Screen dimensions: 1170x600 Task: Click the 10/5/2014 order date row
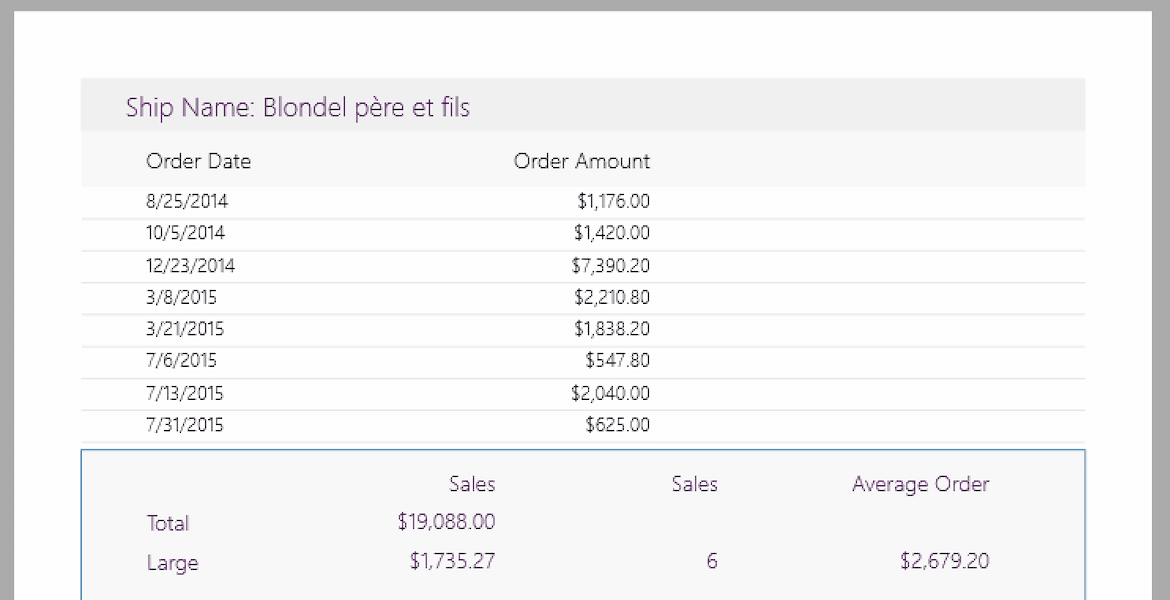tap(185, 233)
